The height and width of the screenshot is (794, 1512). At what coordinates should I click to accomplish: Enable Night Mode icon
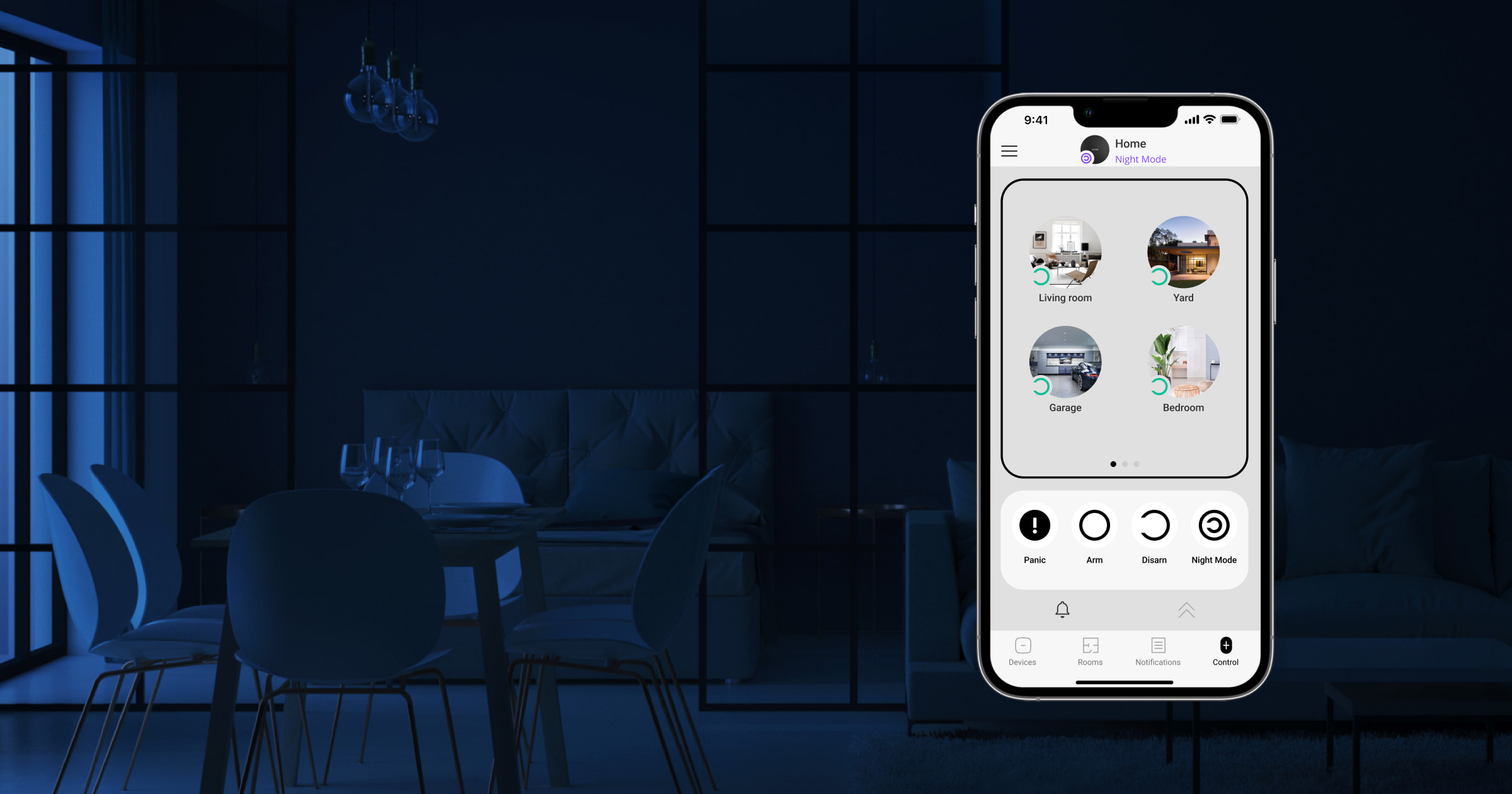(x=1213, y=525)
